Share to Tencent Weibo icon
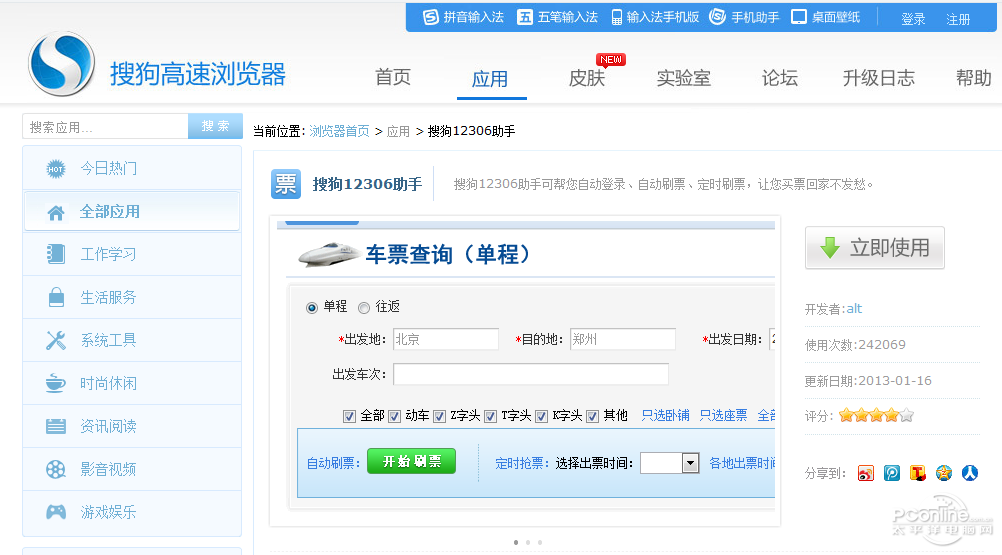This screenshot has height=555, width=1002. 918,473
